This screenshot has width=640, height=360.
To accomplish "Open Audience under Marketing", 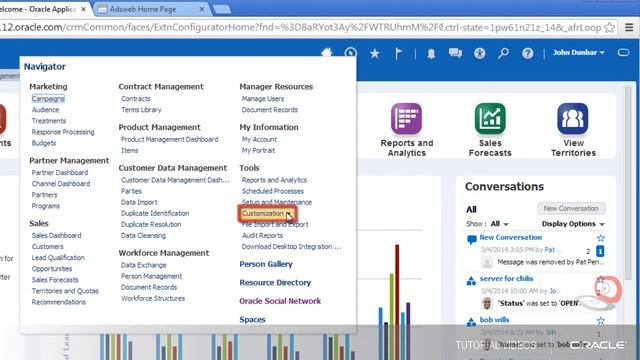I will tap(45, 110).
